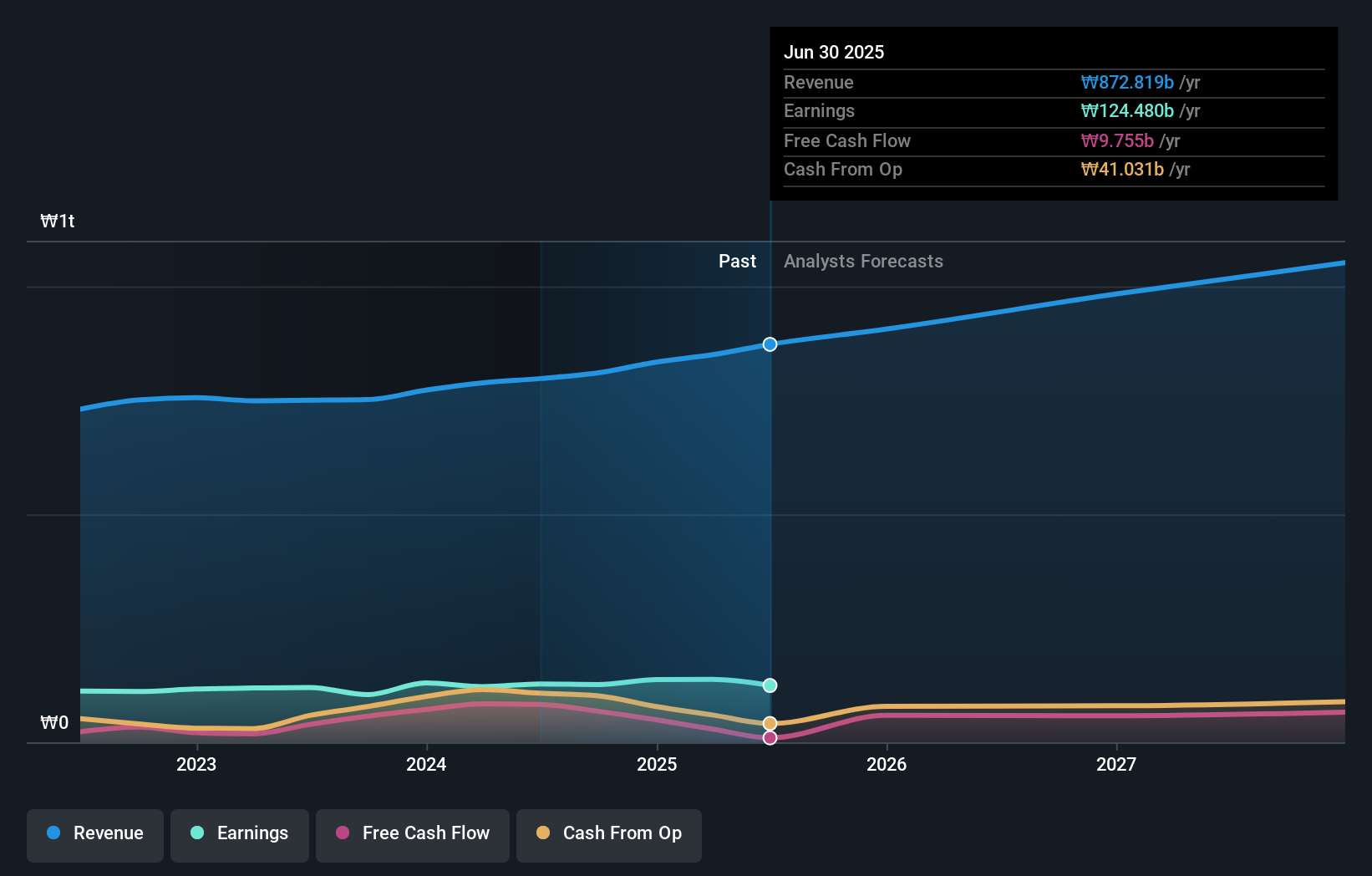
Task: Click the ₩872.819b Revenue value
Action: (1127, 82)
